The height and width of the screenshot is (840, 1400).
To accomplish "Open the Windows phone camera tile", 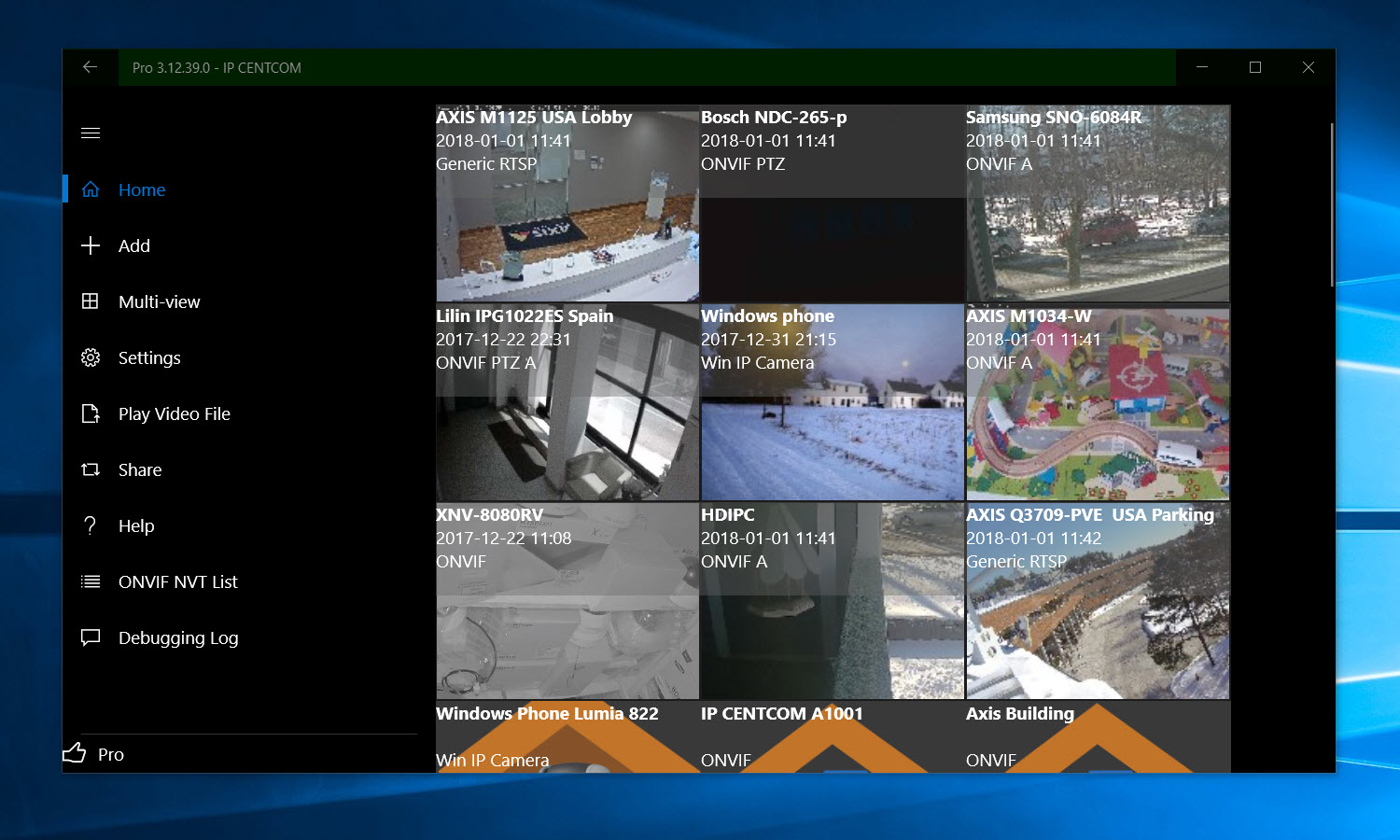I will click(x=833, y=402).
